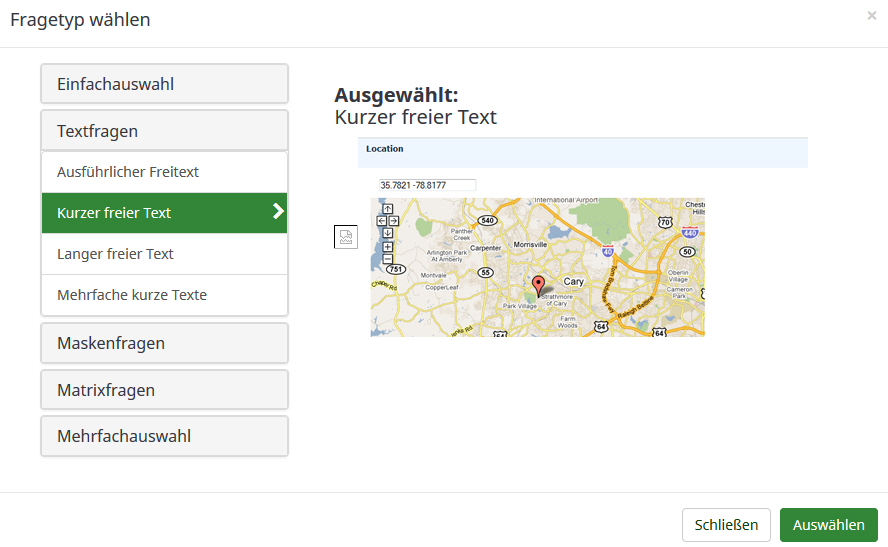Screen dimensions: 888x547
Task: Choose Langer freier Text option
Action: (164, 254)
